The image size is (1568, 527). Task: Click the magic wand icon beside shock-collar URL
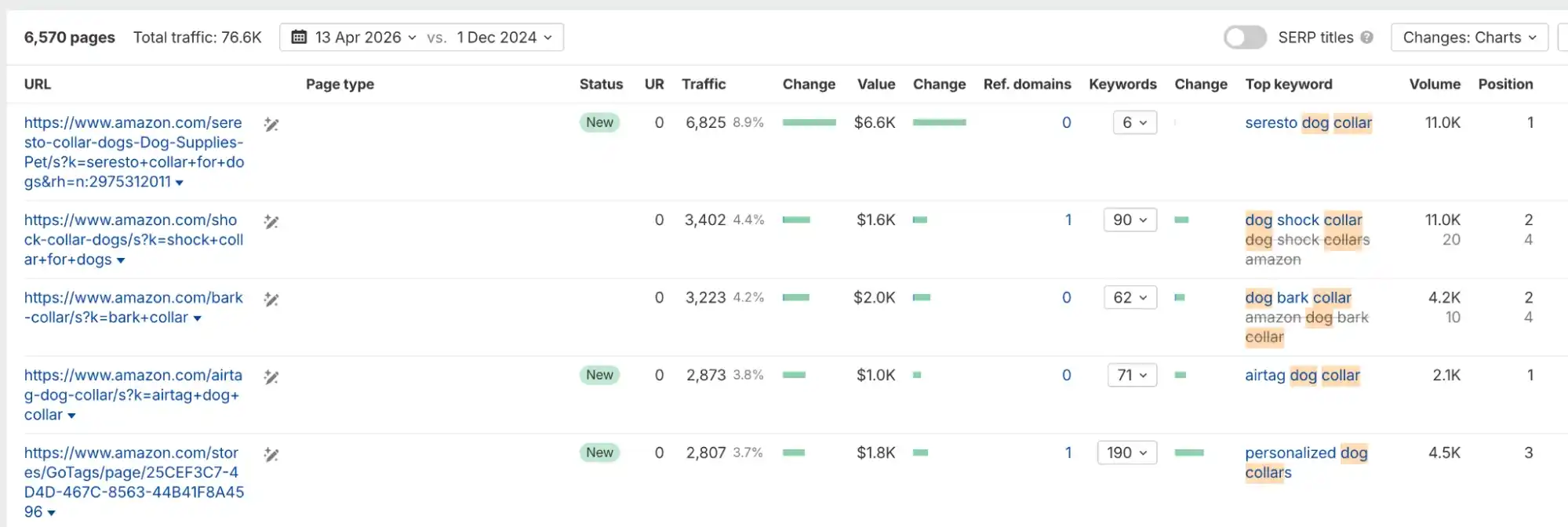click(271, 221)
